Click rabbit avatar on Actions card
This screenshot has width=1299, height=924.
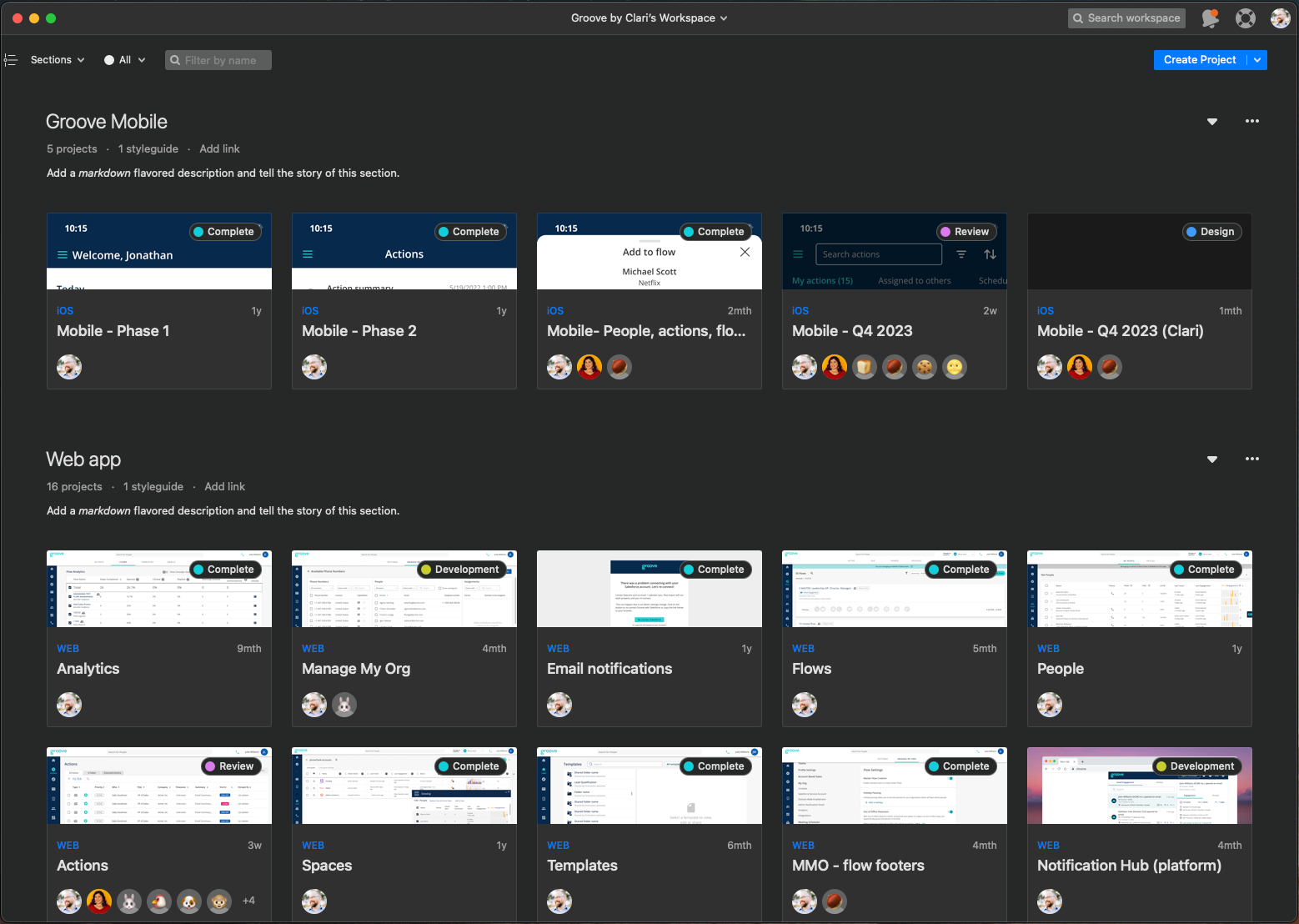click(129, 901)
